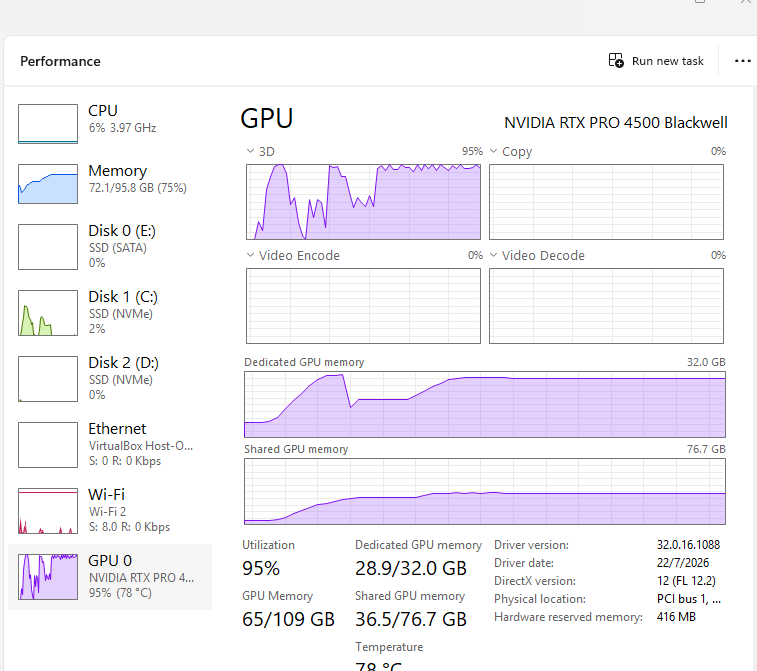Click the 65/109 GB GPU Memory value
Image resolution: width=757 pixels, height=671 pixels.
coord(288,619)
